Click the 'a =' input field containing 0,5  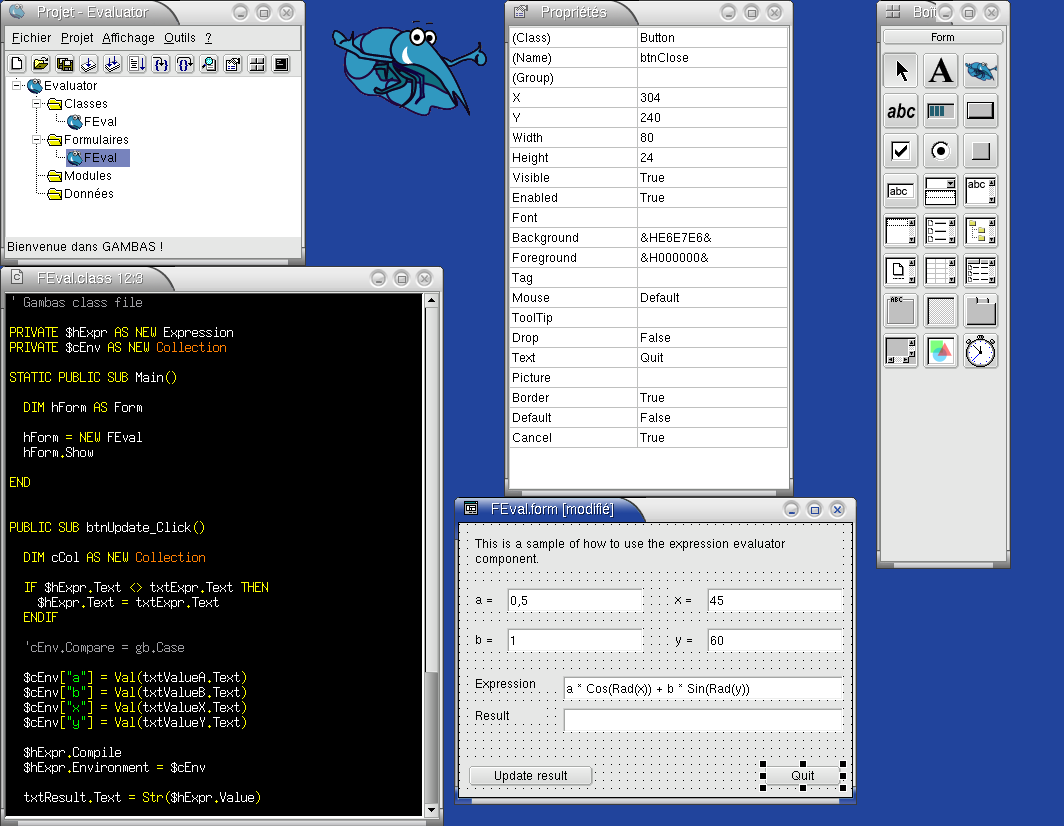point(575,601)
